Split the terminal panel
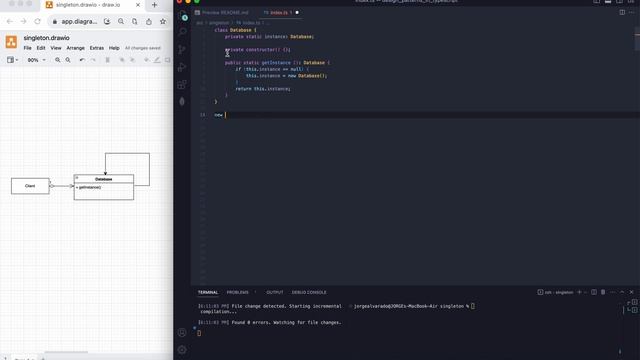 594,292
